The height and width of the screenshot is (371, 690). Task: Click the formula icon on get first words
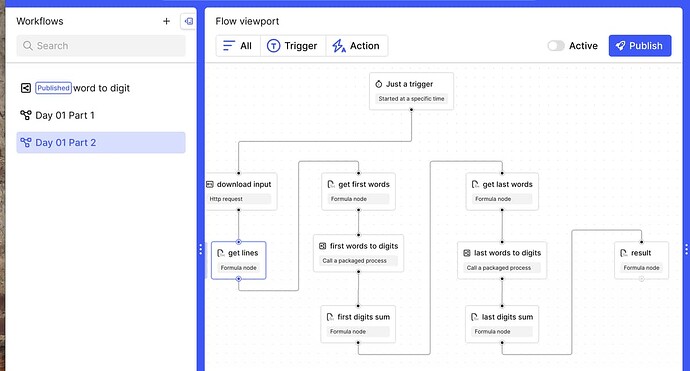coord(331,184)
